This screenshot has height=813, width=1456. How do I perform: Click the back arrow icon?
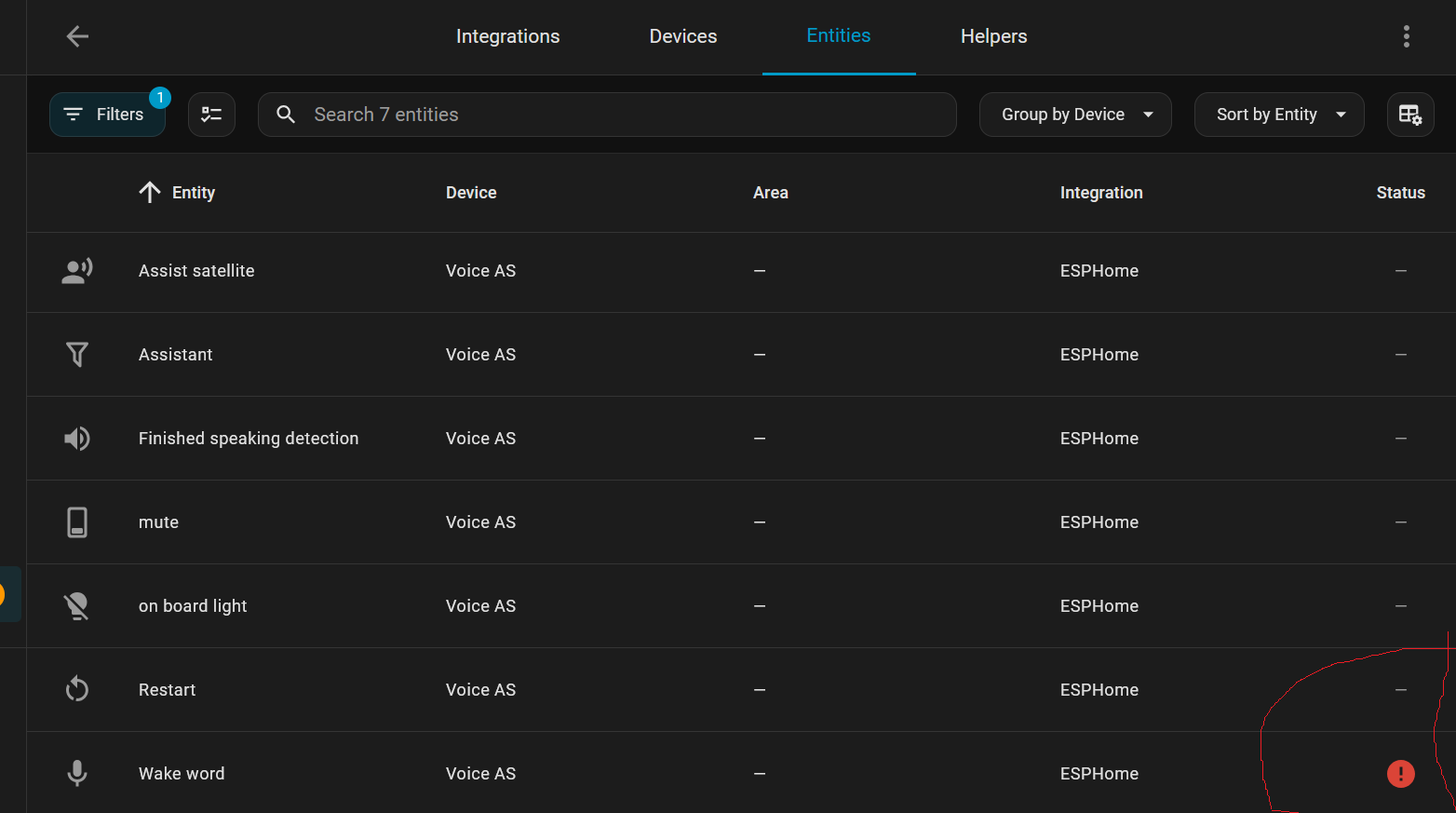point(77,36)
